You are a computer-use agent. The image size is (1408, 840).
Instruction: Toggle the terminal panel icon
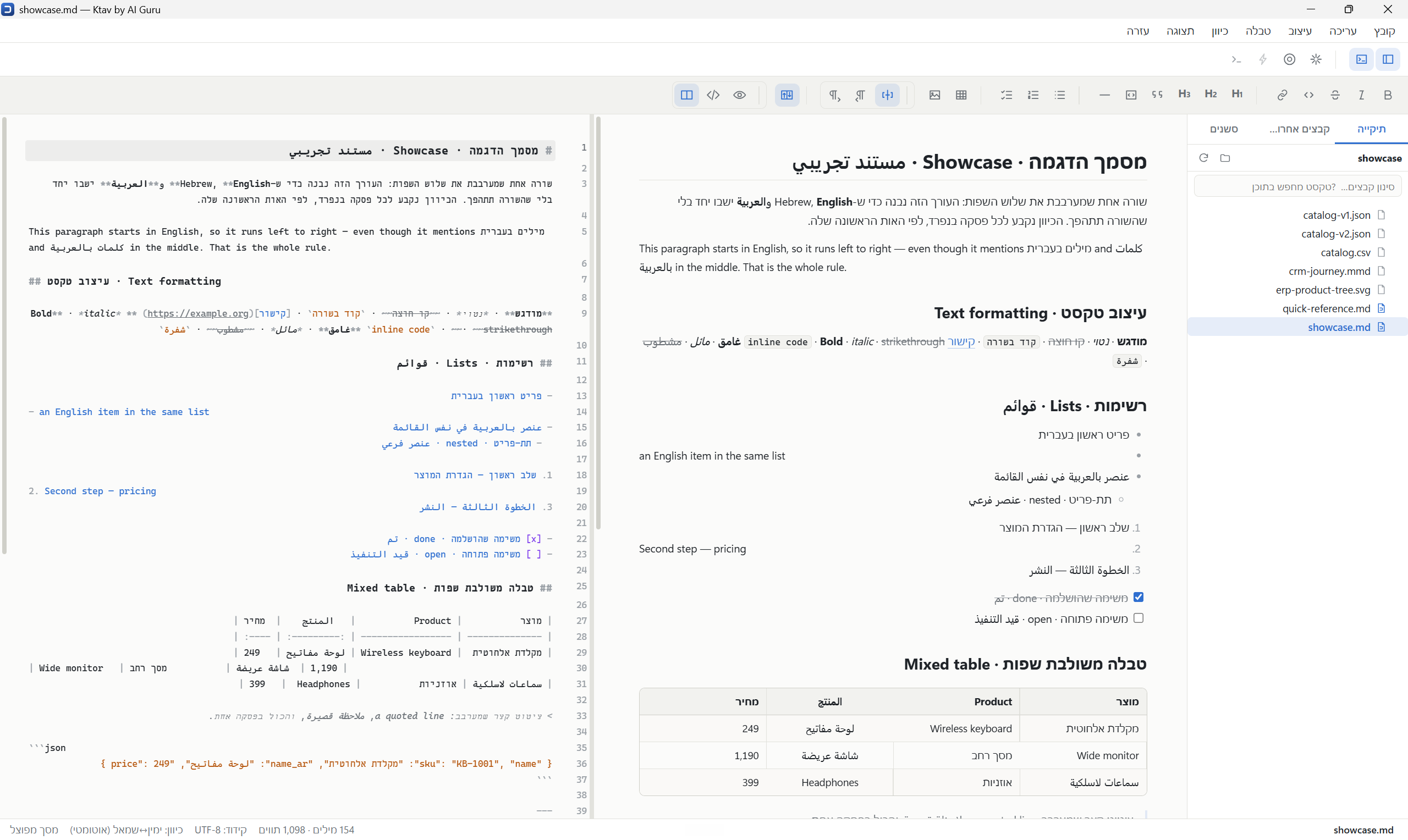1361,59
